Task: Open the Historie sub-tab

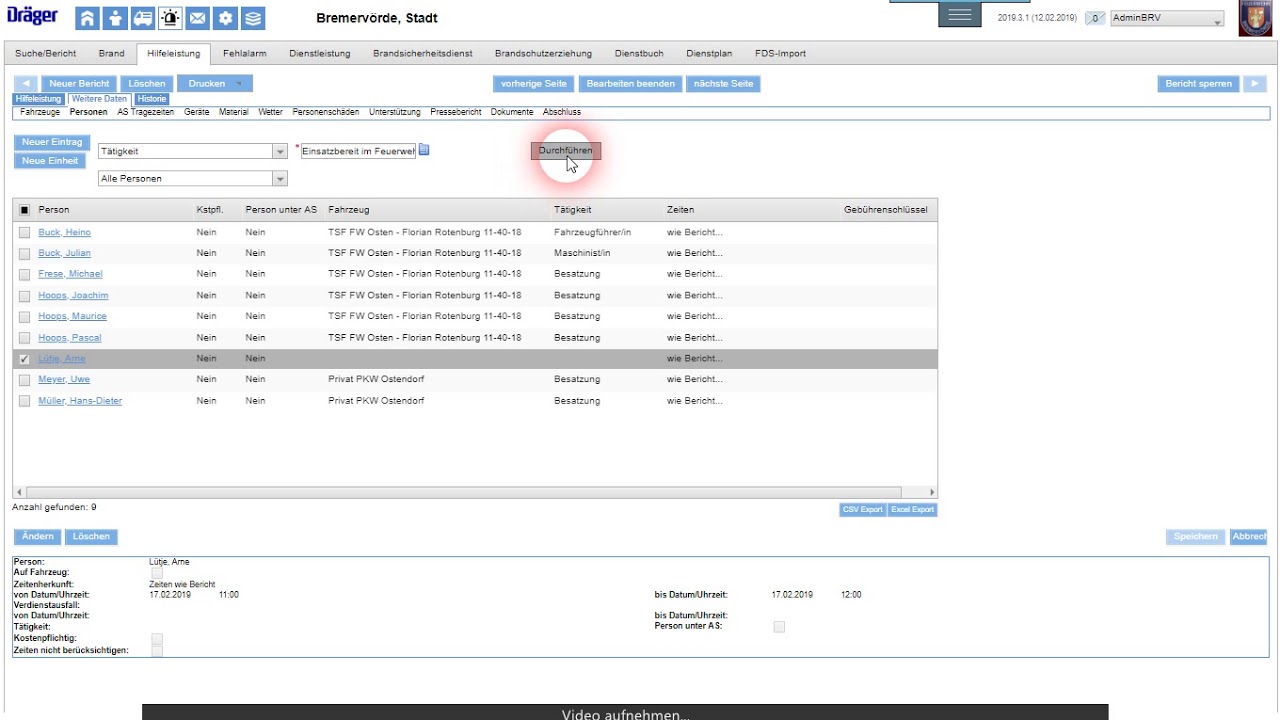Action: 152,99
